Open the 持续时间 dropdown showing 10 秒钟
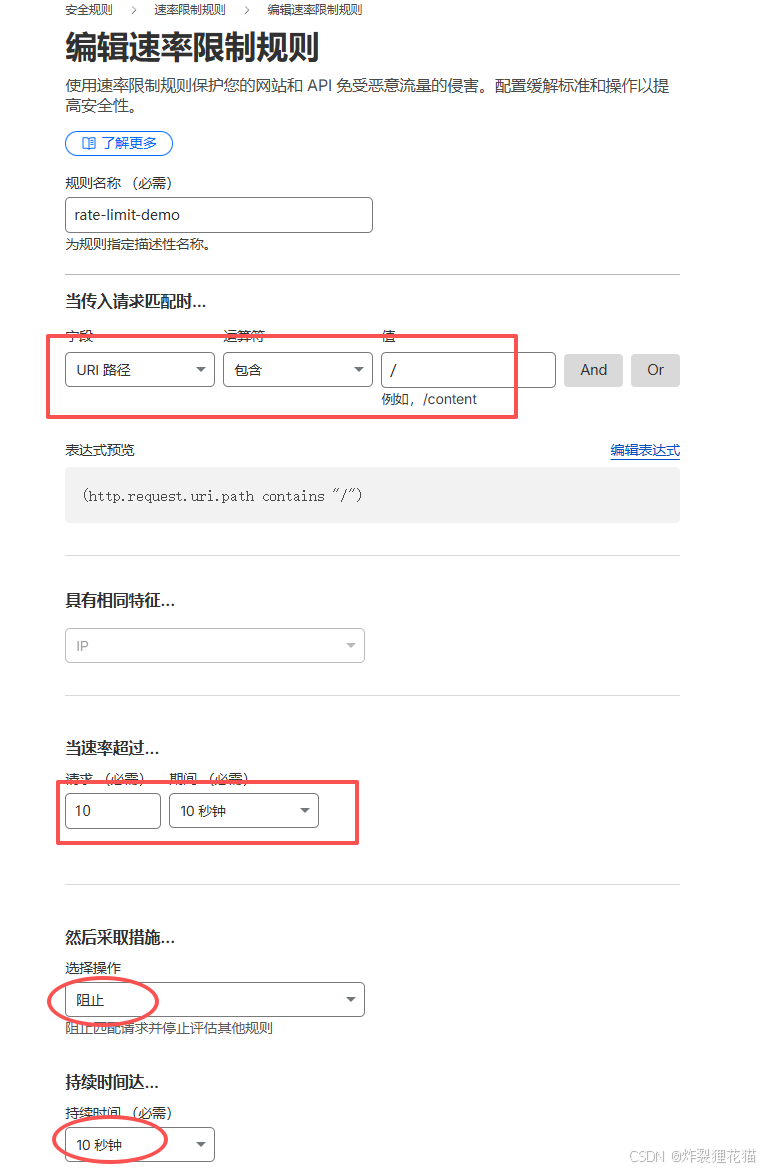763x1170 pixels. [139, 1144]
